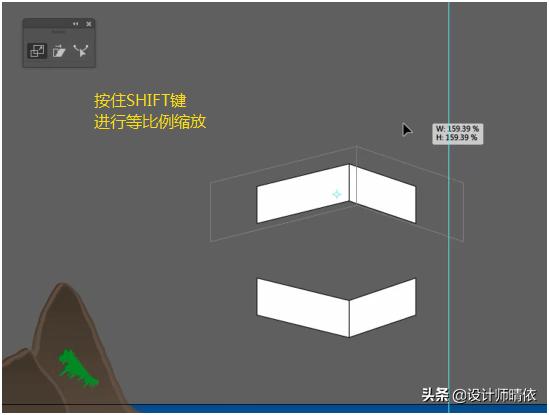Click the green tree shape on mountain
549x415 pixels.
(x=77, y=368)
